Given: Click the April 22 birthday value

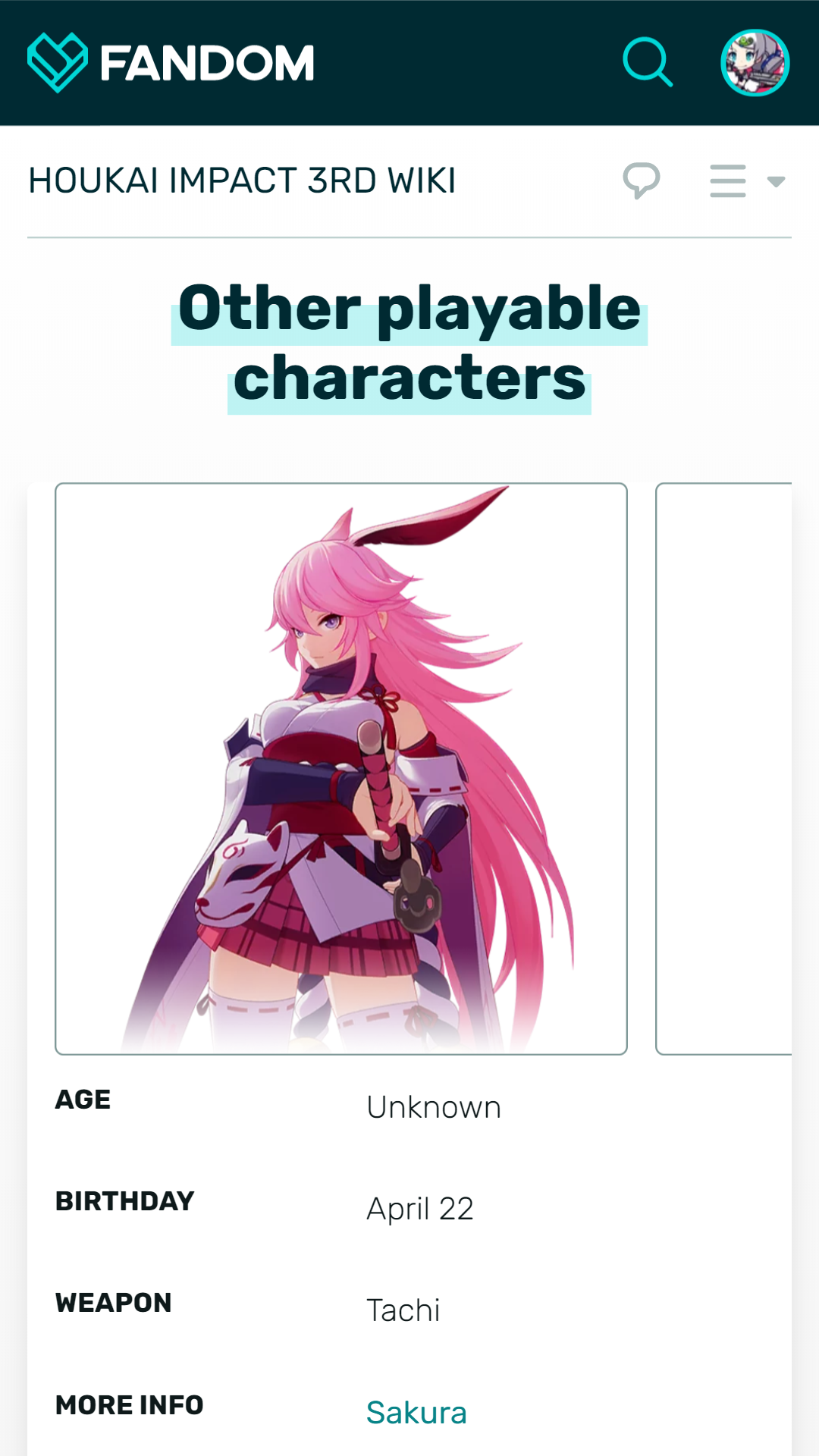Looking at the screenshot, I should [420, 1209].
